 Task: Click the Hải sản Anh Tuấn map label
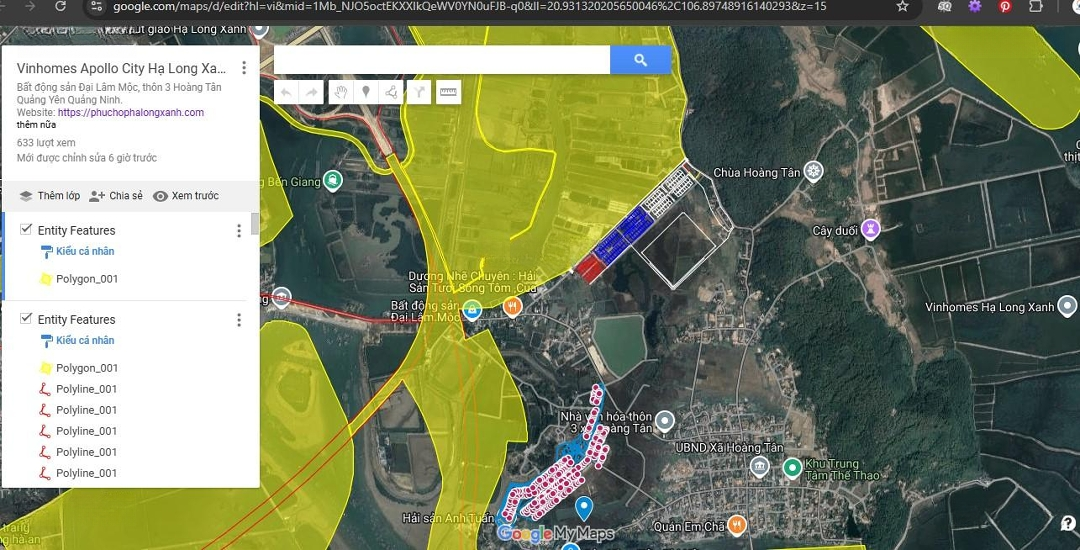click(x=448, y=518)
